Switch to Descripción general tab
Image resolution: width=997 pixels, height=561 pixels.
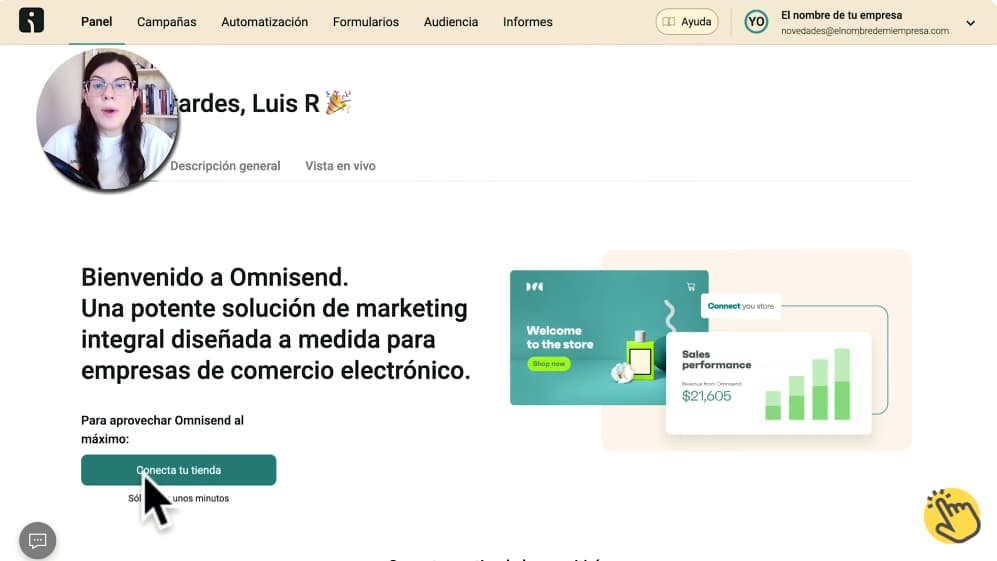click(x=225, y=166)
